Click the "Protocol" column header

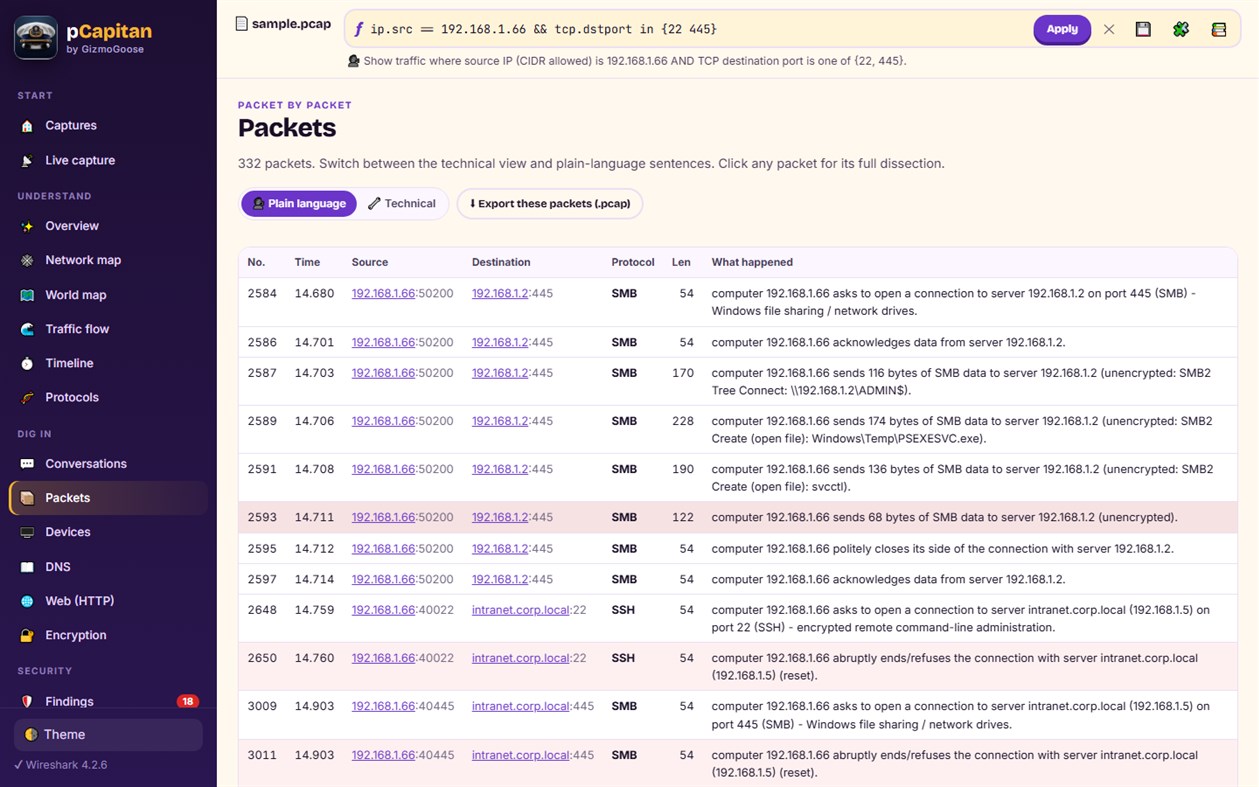633,262
